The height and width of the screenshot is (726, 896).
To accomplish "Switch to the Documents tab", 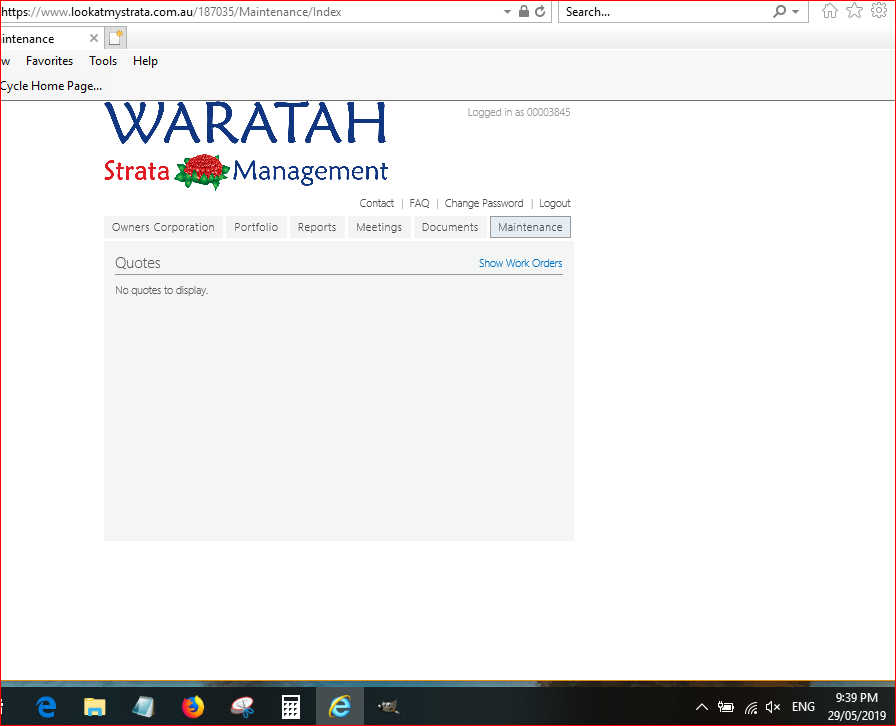I will coord(450,227).
